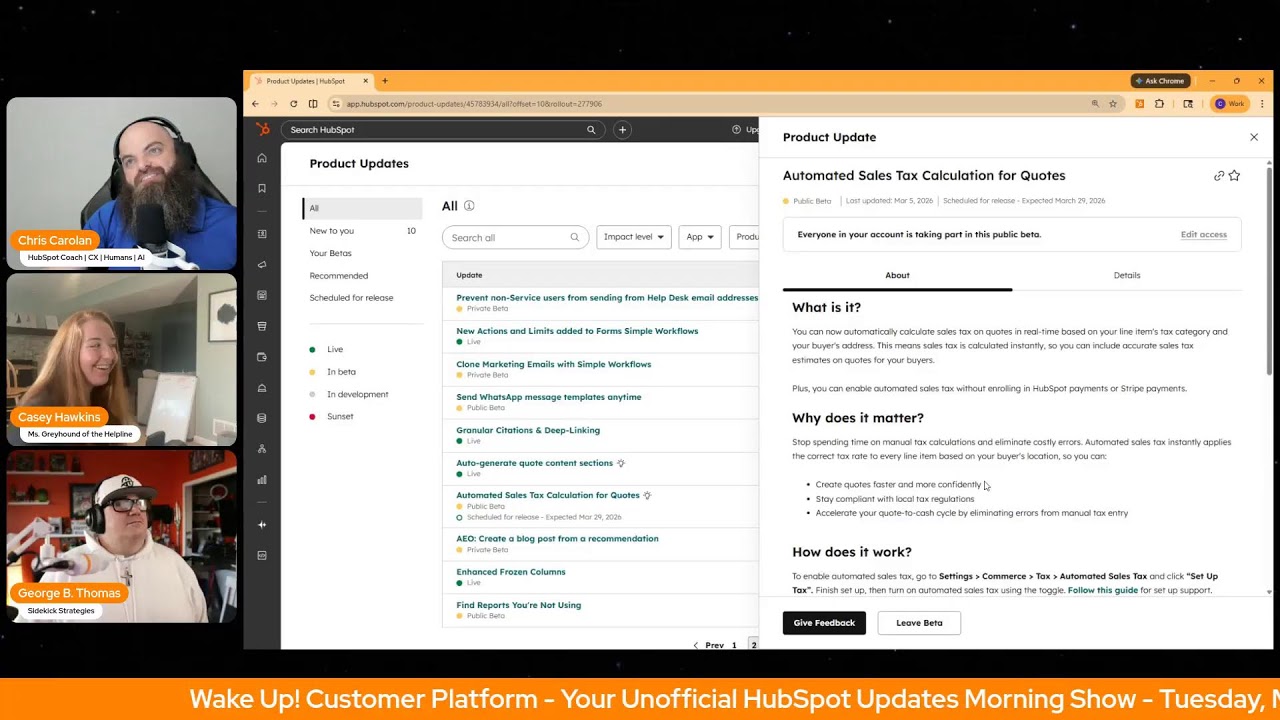Click the Give Feedback button
Image resolution: width=1280 pixels, height=720 pixels.
coord(824,623)
